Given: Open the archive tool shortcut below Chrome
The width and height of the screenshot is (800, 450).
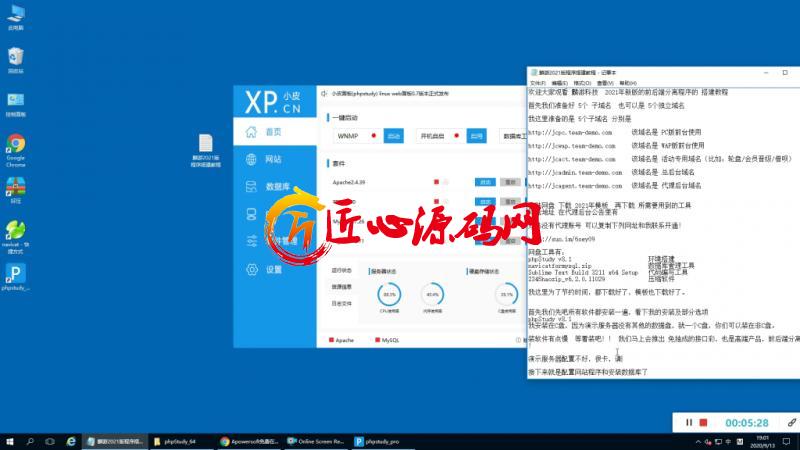Looking at the screenshot, I should (x=15, y=190).
